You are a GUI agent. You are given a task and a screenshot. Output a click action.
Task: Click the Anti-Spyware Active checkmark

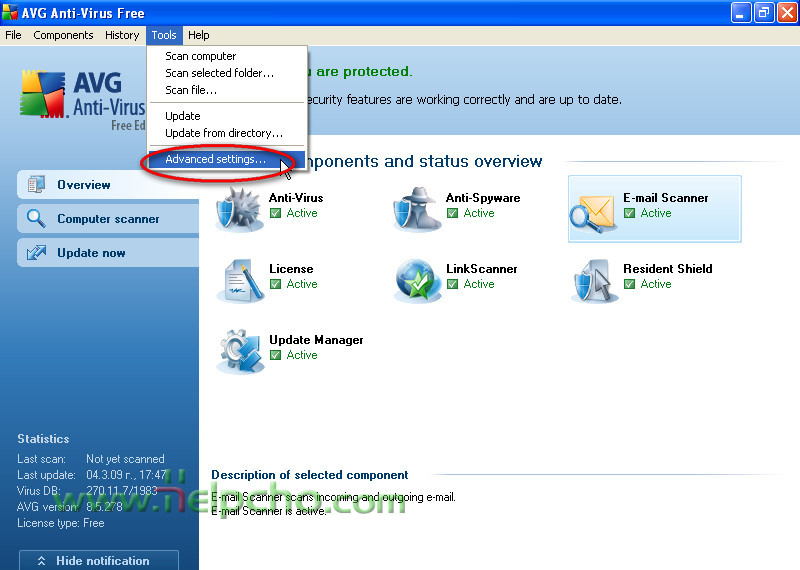pyautogui.click(x=453, y=213)
